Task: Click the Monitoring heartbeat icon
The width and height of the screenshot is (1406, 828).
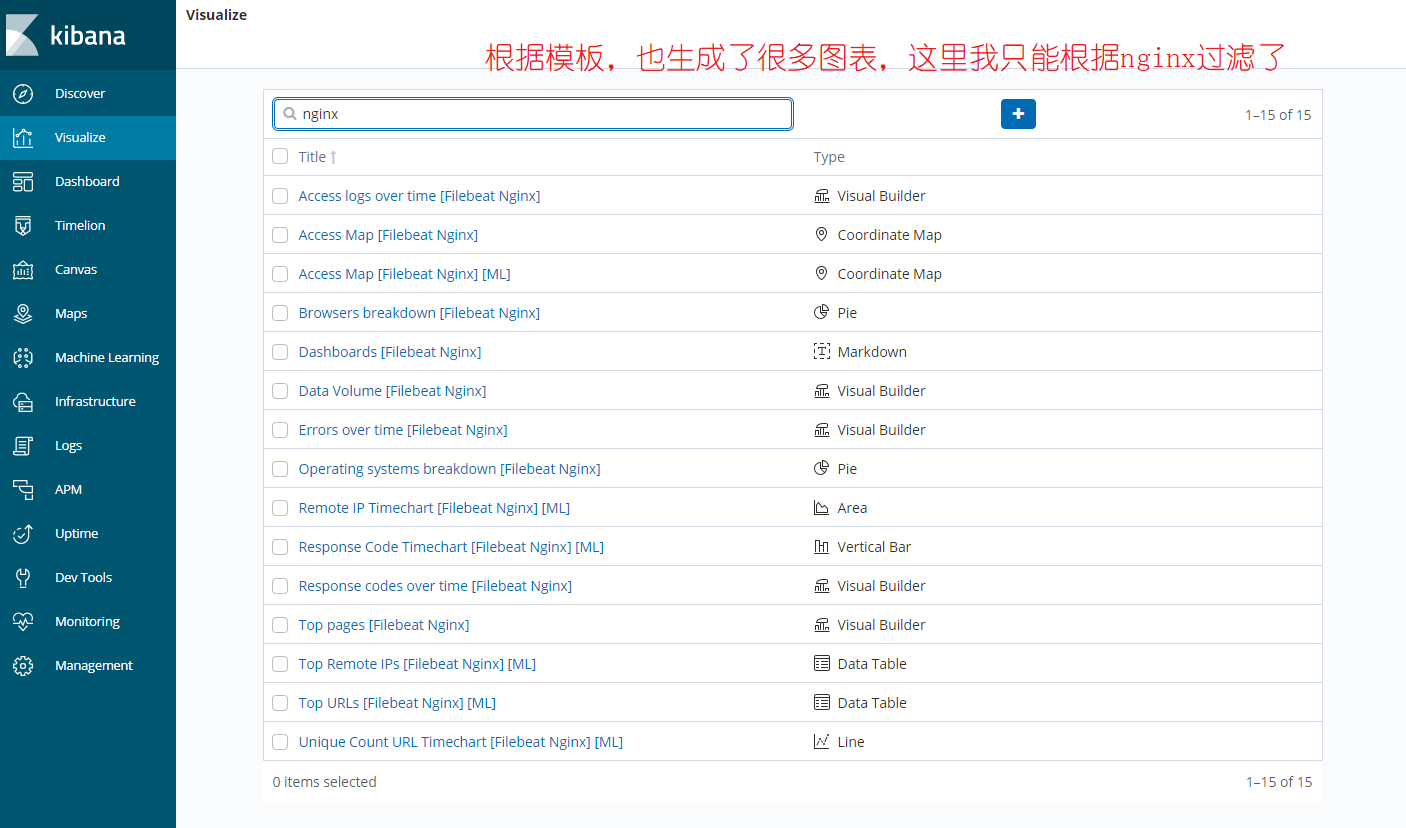Action: pyautogui.click(x=23, y=621)
